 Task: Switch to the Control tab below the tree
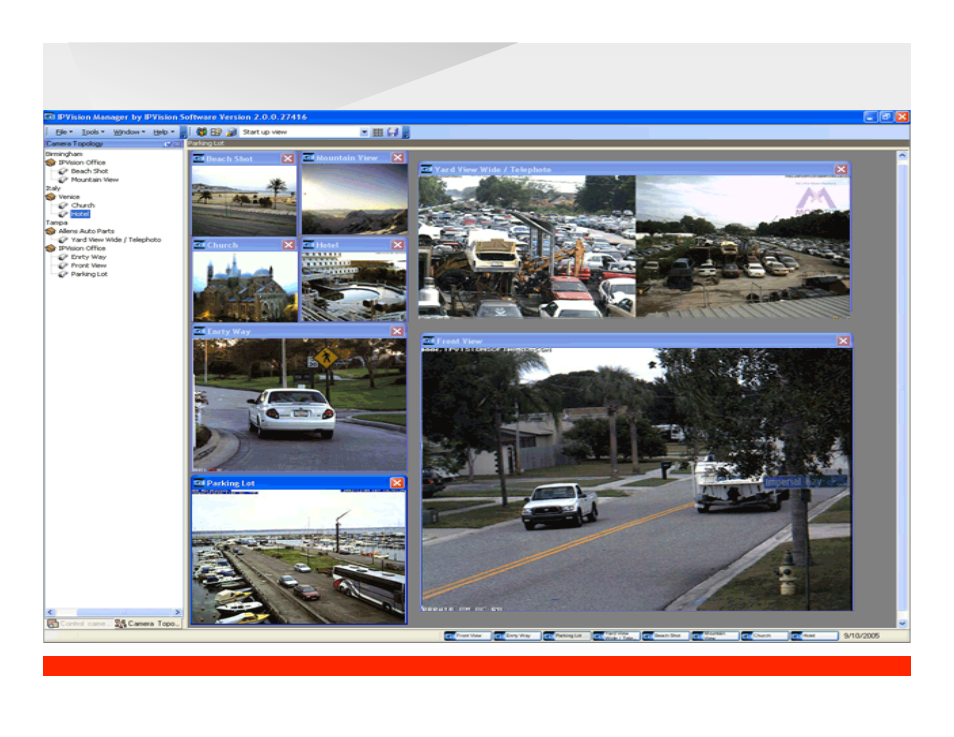(78, 624)
